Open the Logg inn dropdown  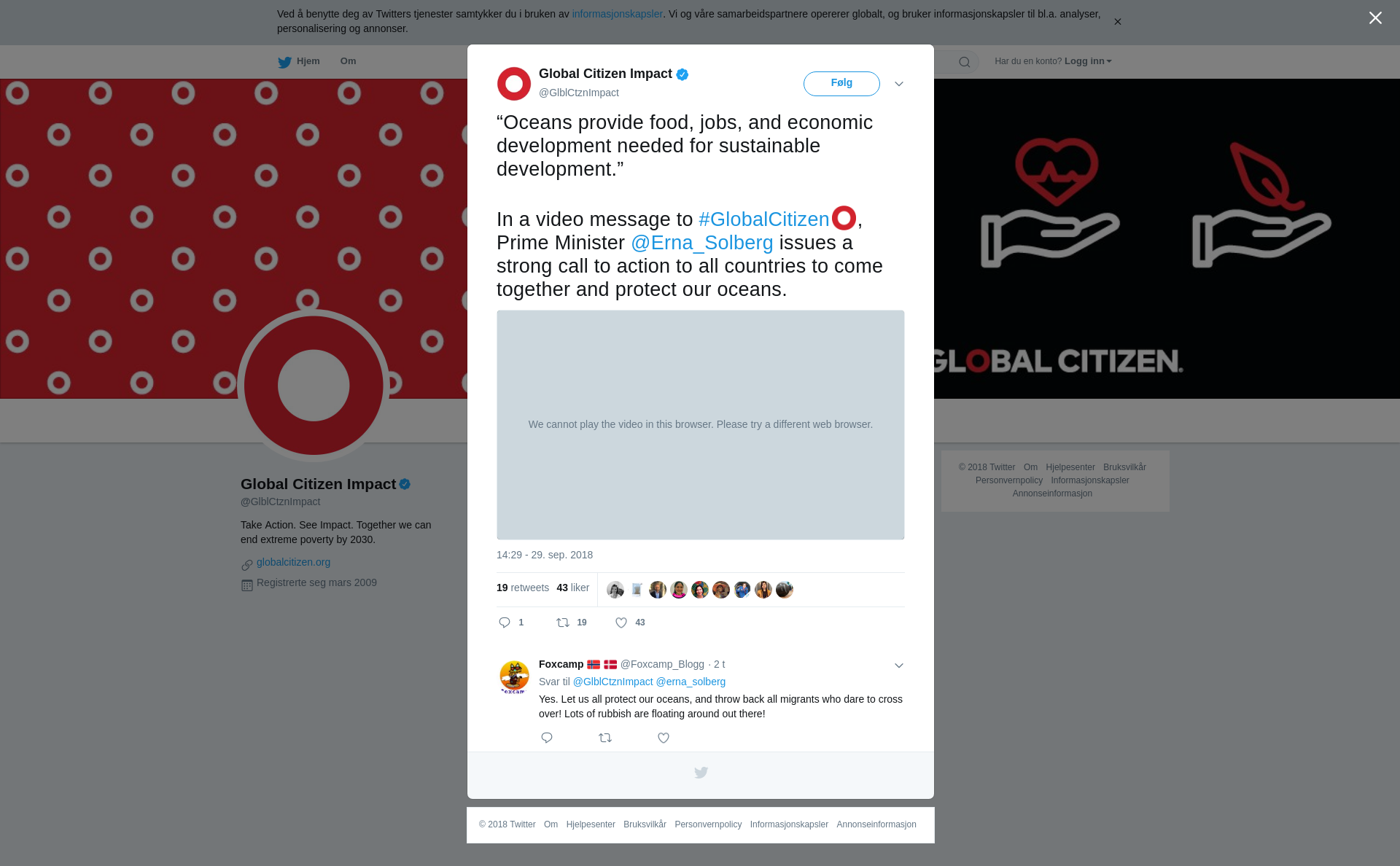(x=1088, y=61)
